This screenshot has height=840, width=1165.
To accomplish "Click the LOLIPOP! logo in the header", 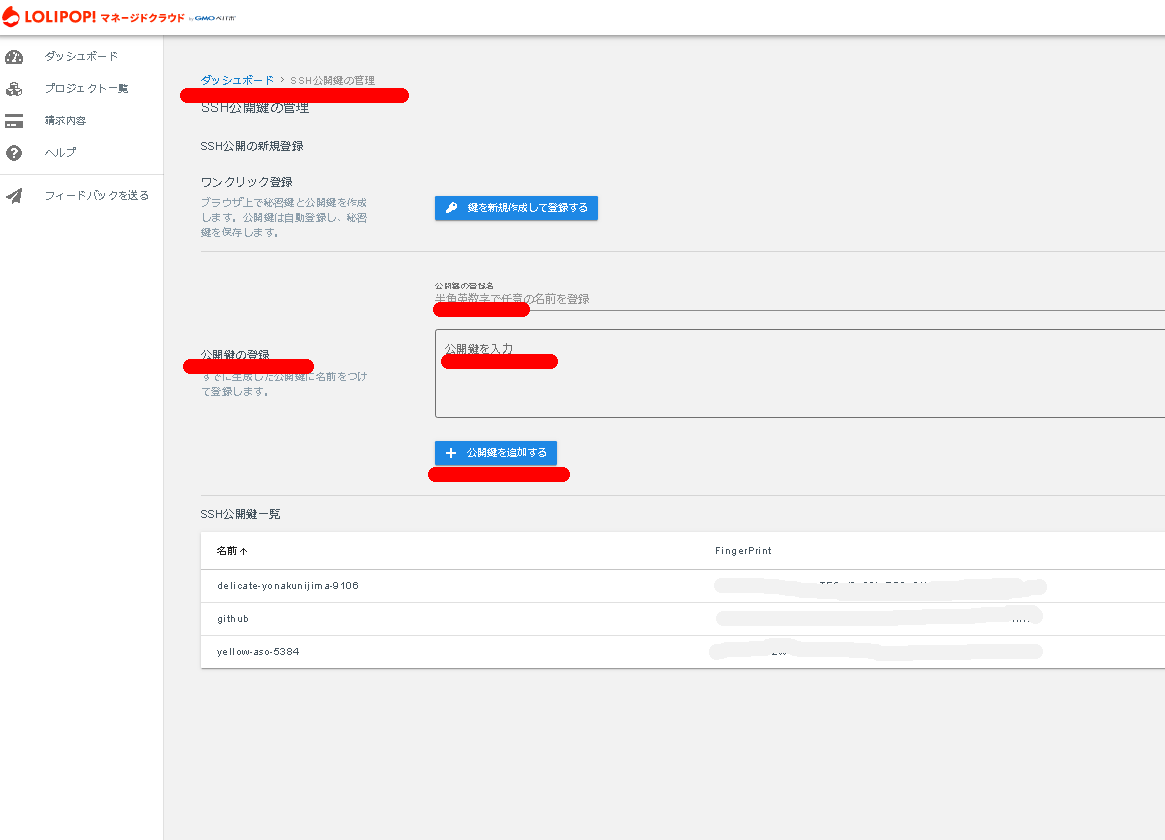I will 119,16.
